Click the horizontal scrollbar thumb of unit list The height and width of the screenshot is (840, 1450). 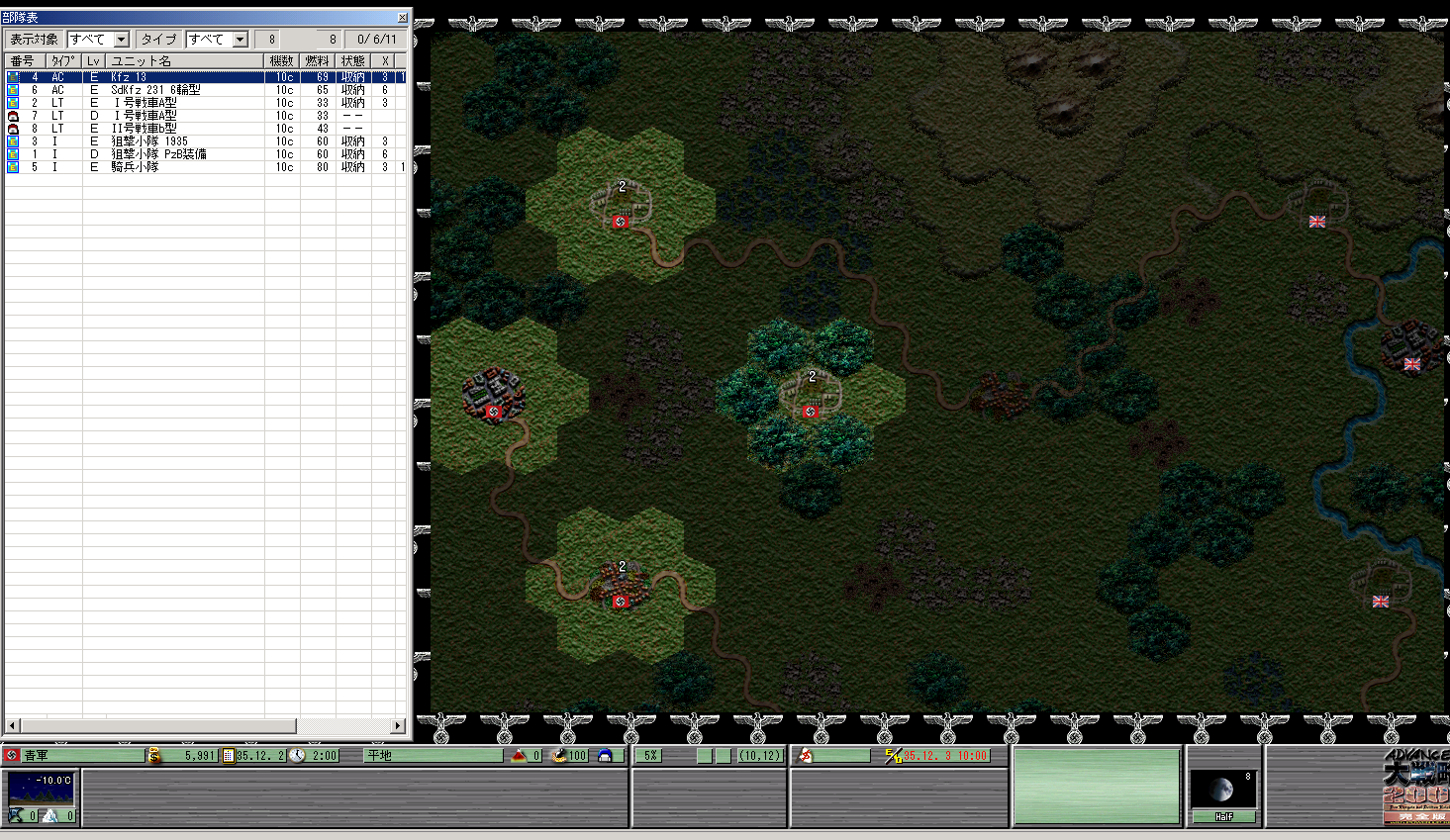pyautogui.click(x=157, y=726)
